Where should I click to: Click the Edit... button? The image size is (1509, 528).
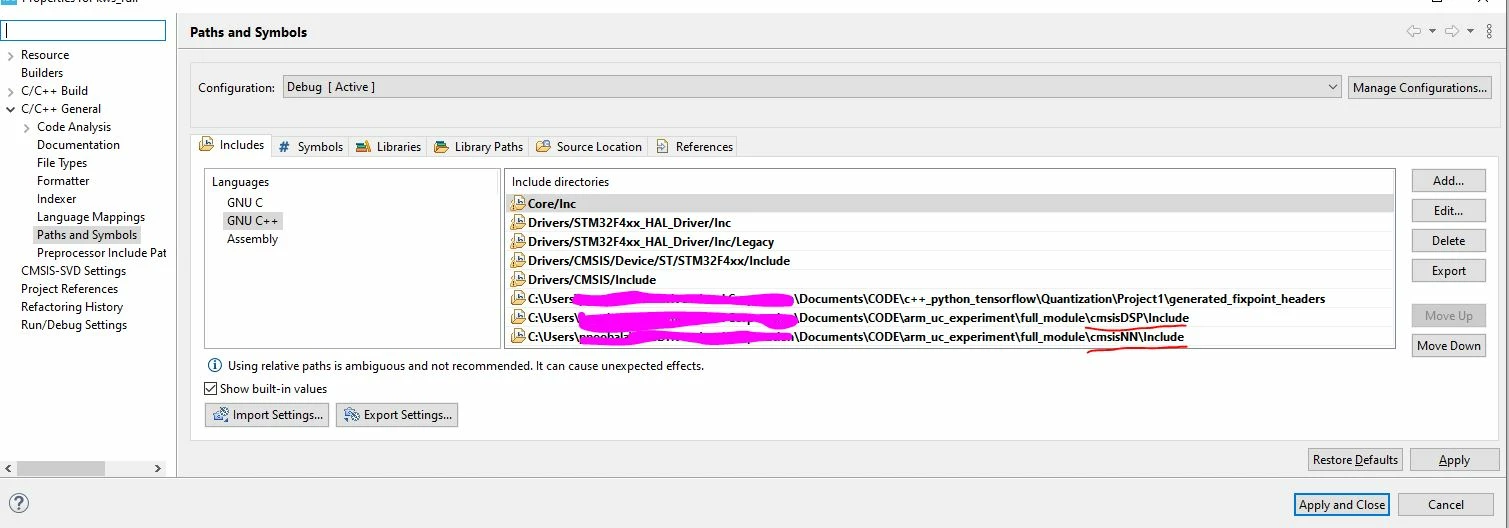[x=1448, y=211]
